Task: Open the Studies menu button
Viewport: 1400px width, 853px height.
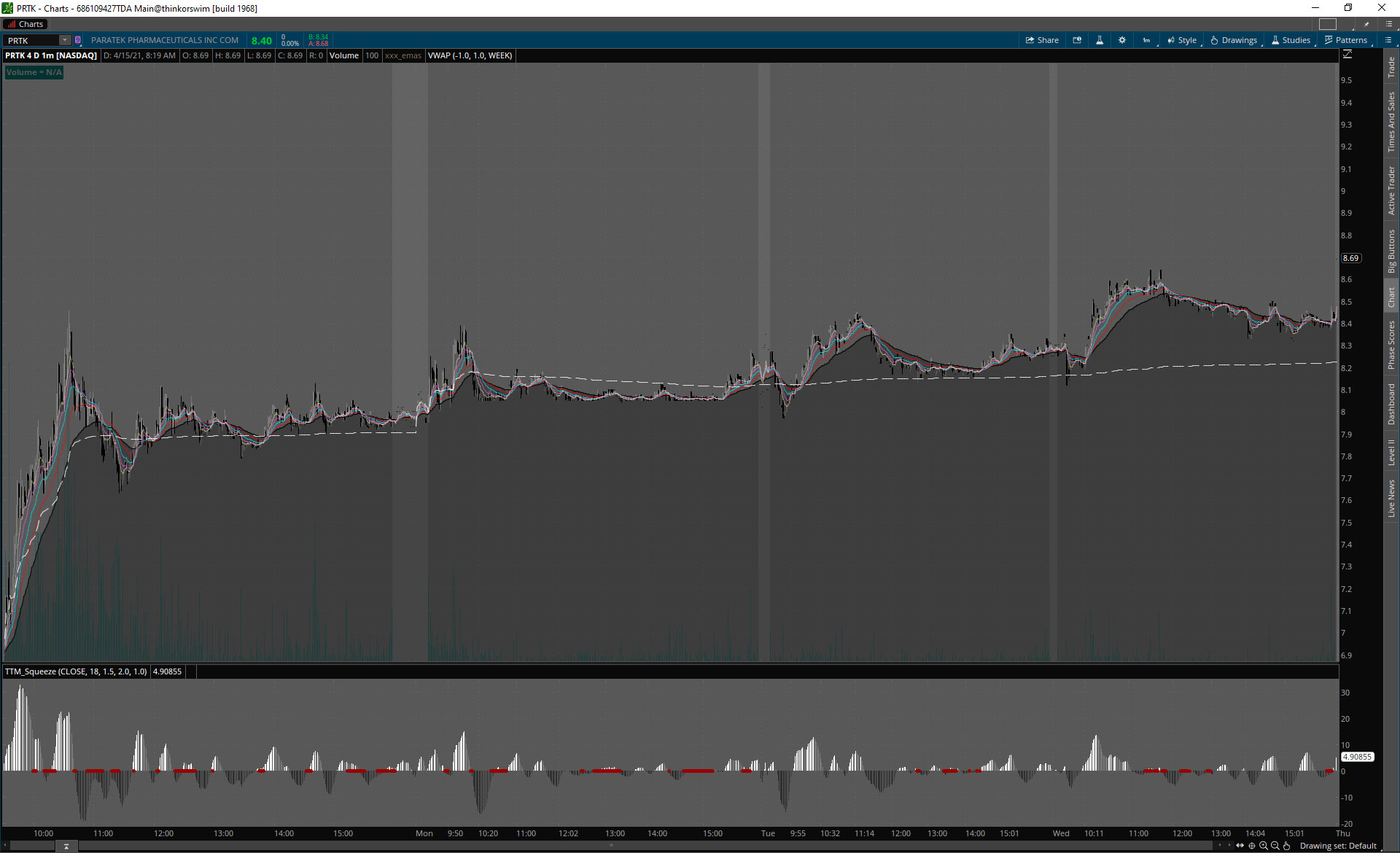Action: point(1291,40)
